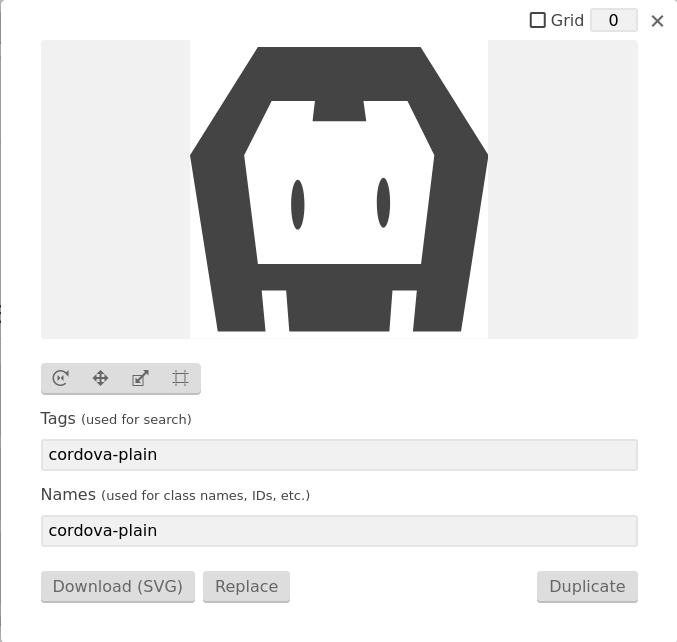Select the Move tool with four arrows
This screenshot has width=677, height=642.
tap(101, 378)
